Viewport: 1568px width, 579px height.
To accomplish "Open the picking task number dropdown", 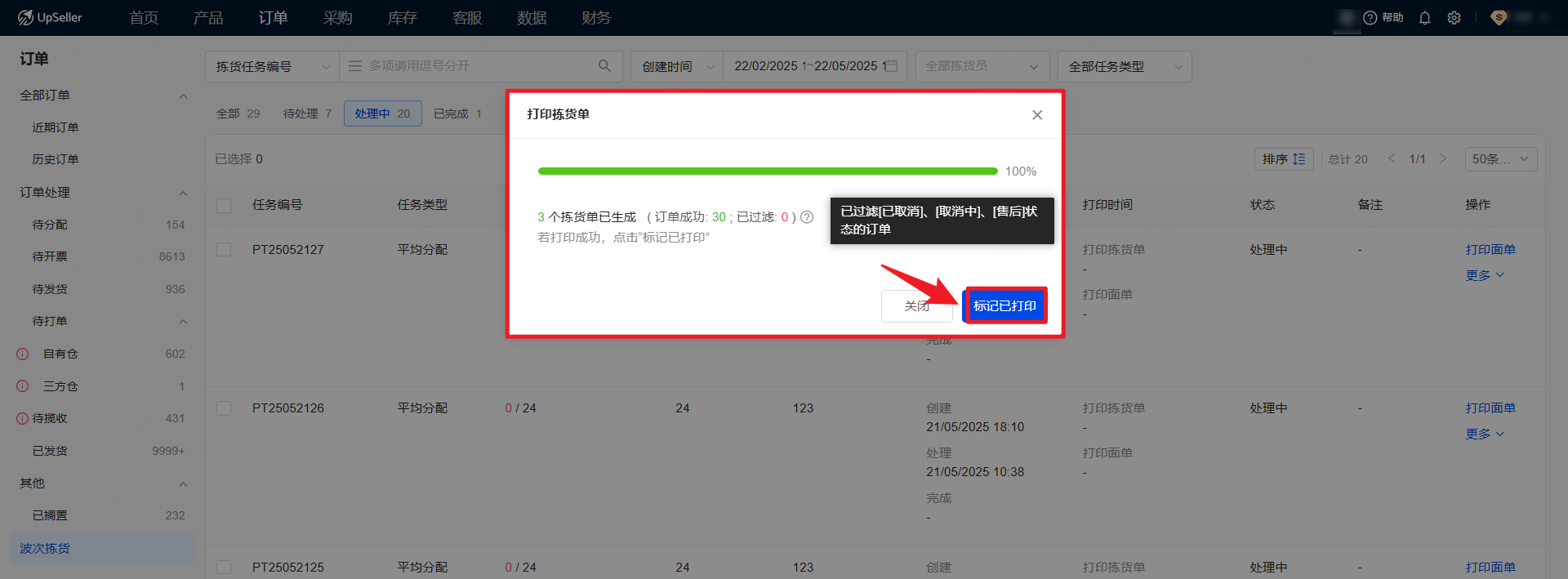I will point(272,67).
